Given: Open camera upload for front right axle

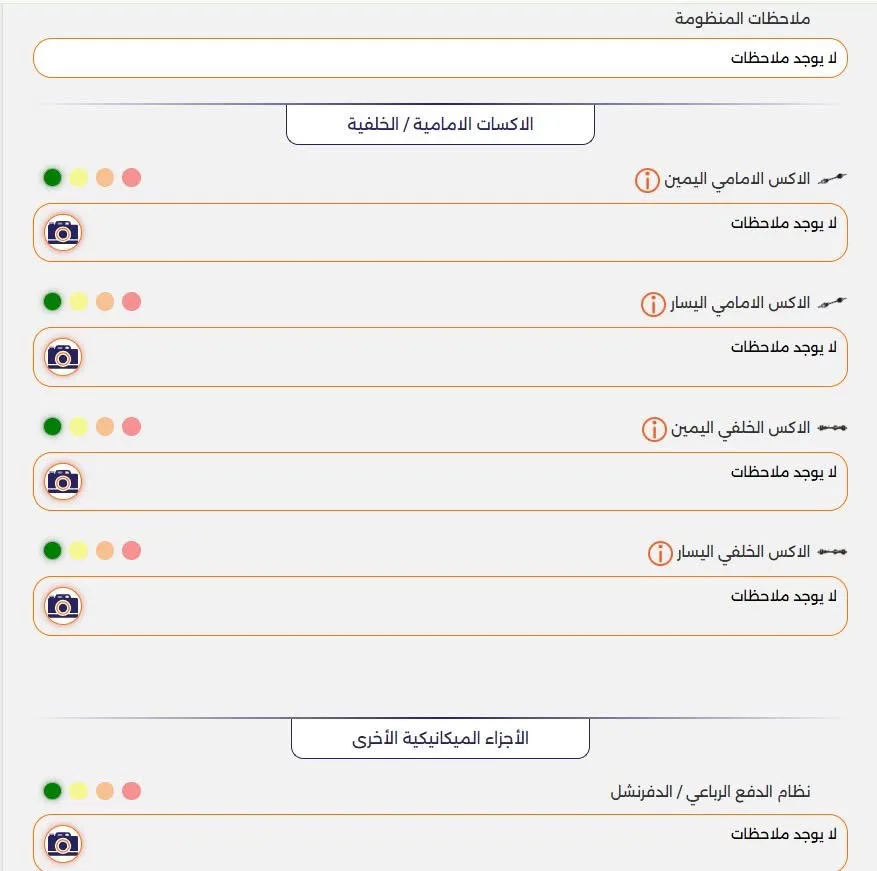Looking at the screenshot, I should click(x=63, y=232).
